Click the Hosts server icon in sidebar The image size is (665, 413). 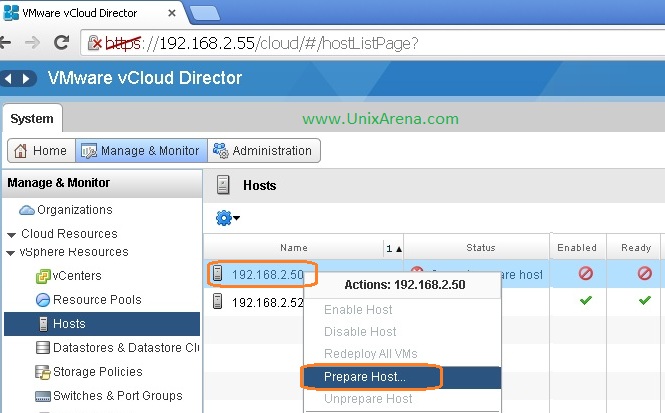coord(43,324)
